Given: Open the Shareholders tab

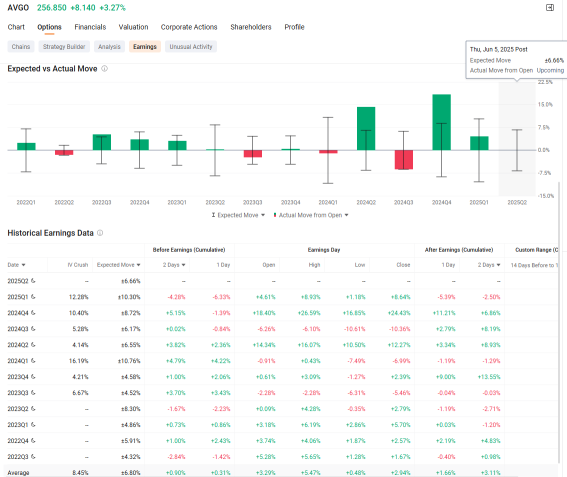Looking at the screenshot, I should pos(251,27).
